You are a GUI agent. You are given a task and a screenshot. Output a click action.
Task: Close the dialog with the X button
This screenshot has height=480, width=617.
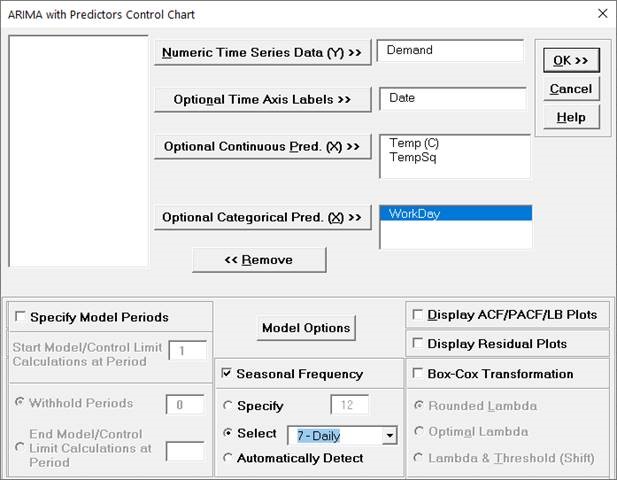[x=601, y=14]
